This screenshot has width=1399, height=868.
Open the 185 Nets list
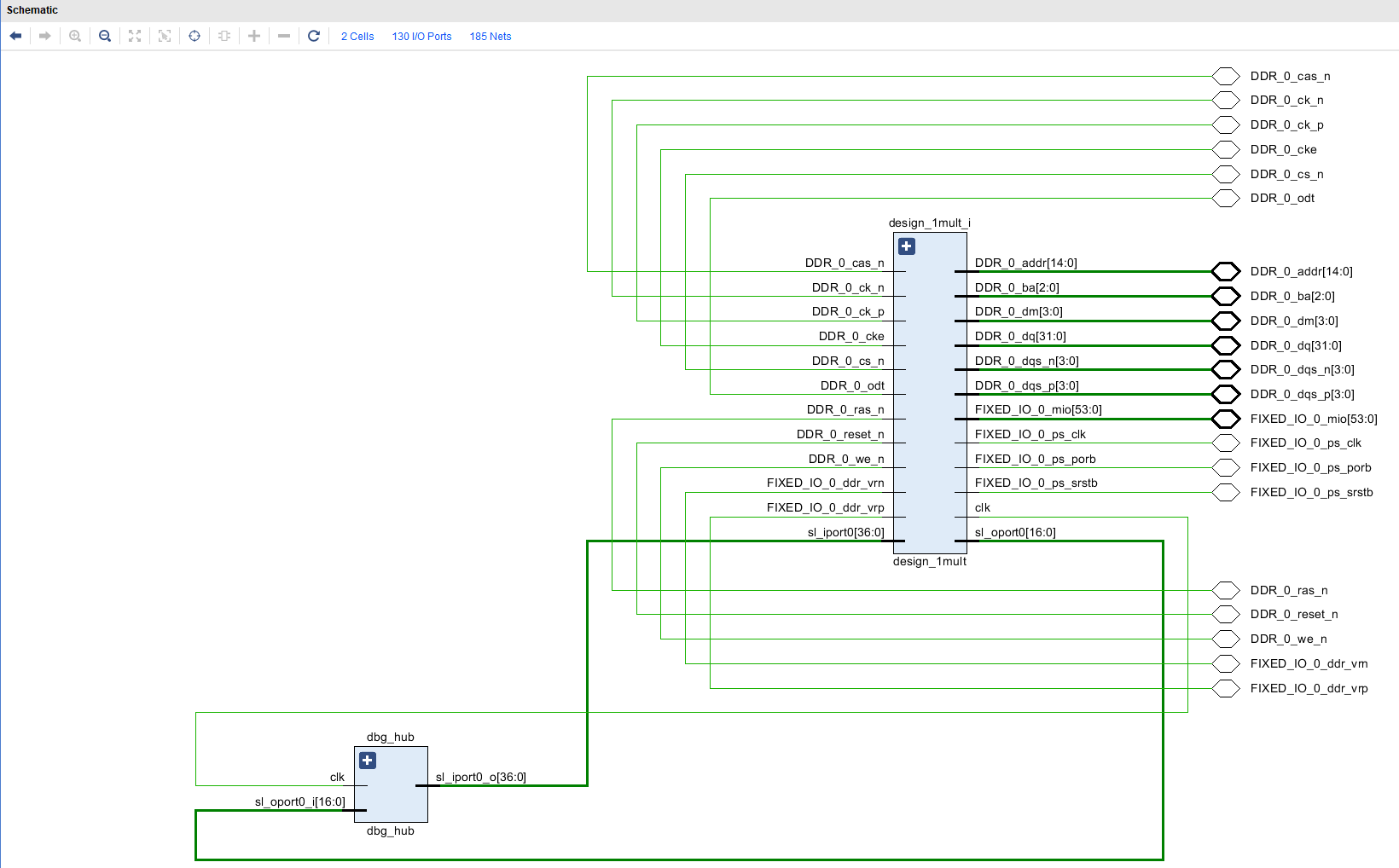click(x=490, y=36)
